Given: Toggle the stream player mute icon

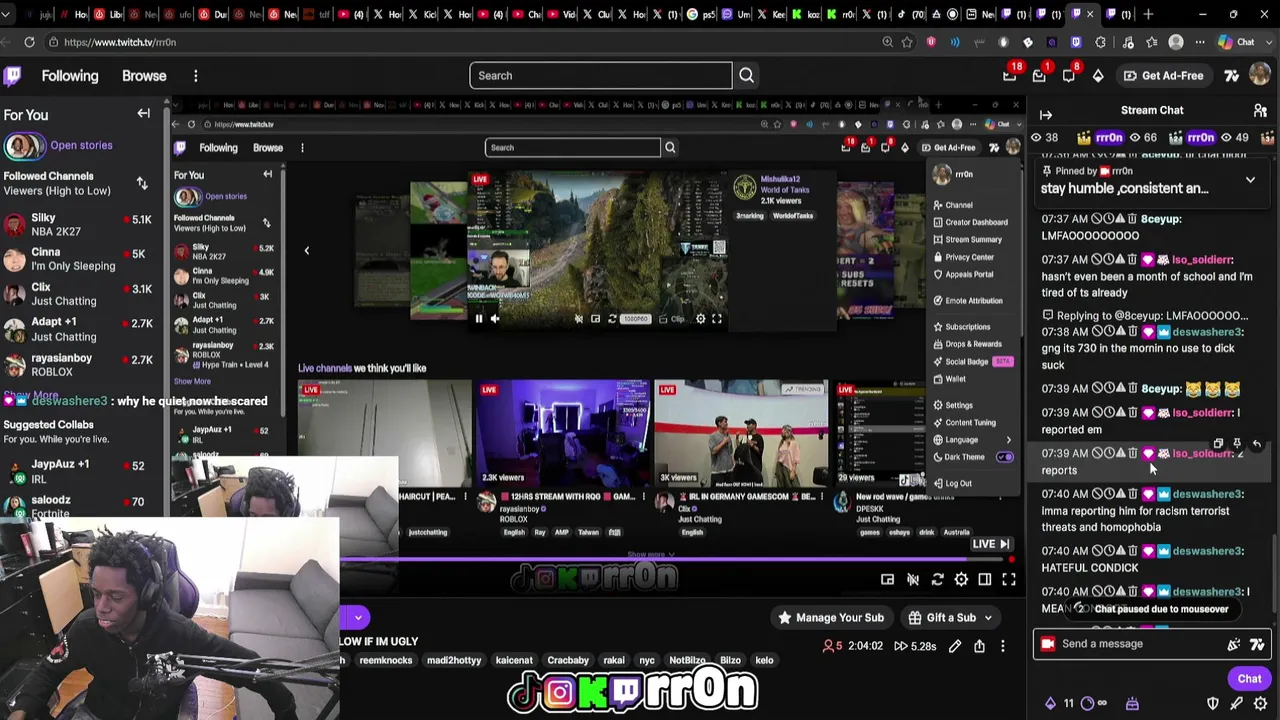Looking at the screenshot, I should point(913,579).
